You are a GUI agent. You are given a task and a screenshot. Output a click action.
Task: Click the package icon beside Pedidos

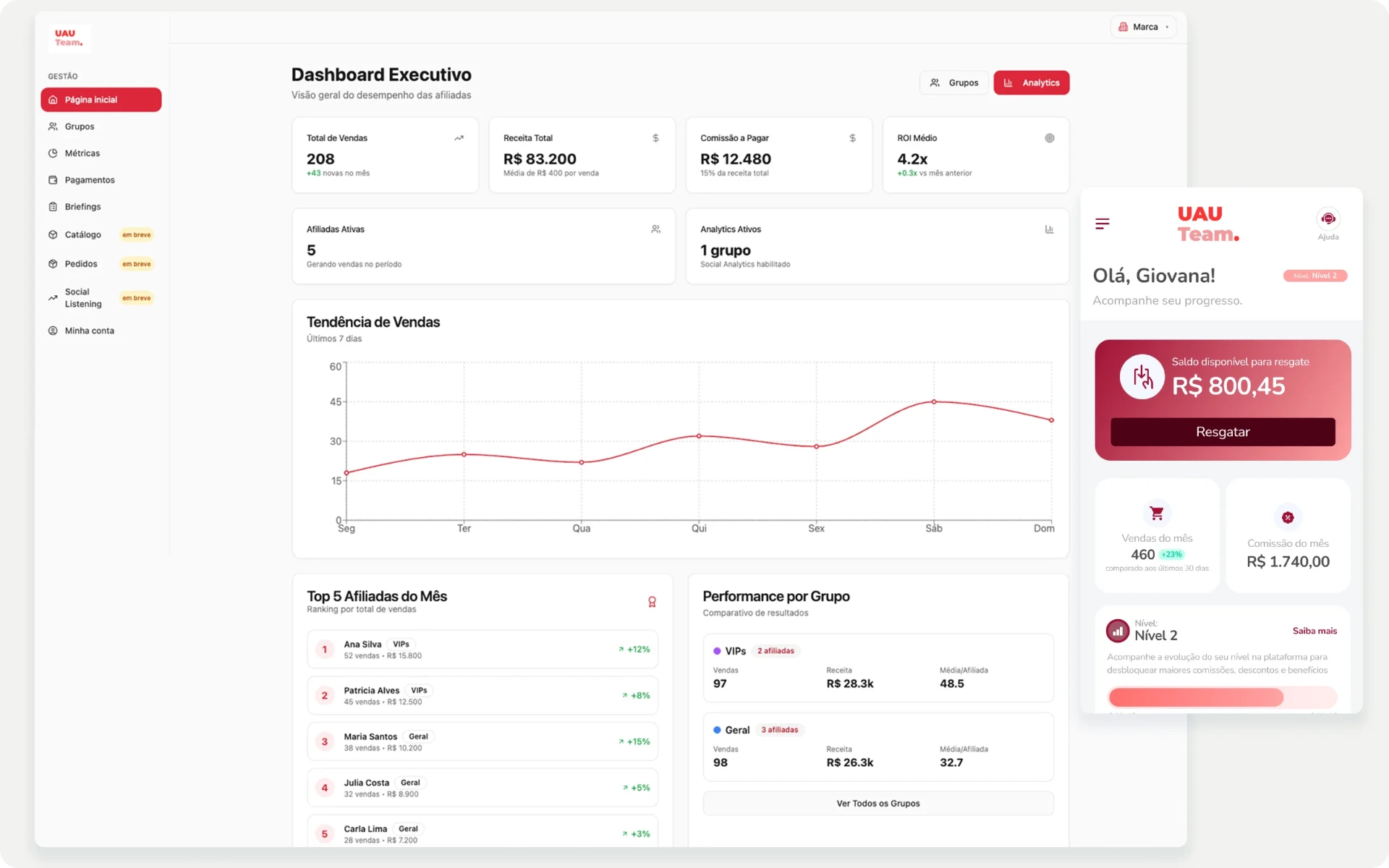point(53,264)
